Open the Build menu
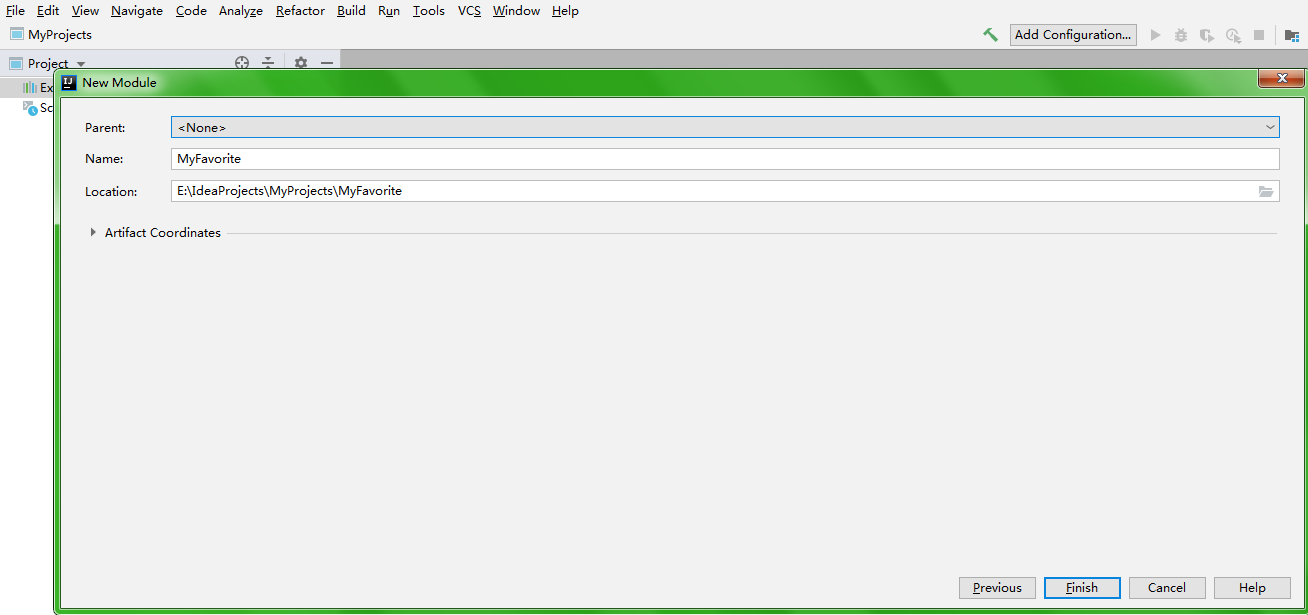Screen dimensions: 1308x615 351,11
